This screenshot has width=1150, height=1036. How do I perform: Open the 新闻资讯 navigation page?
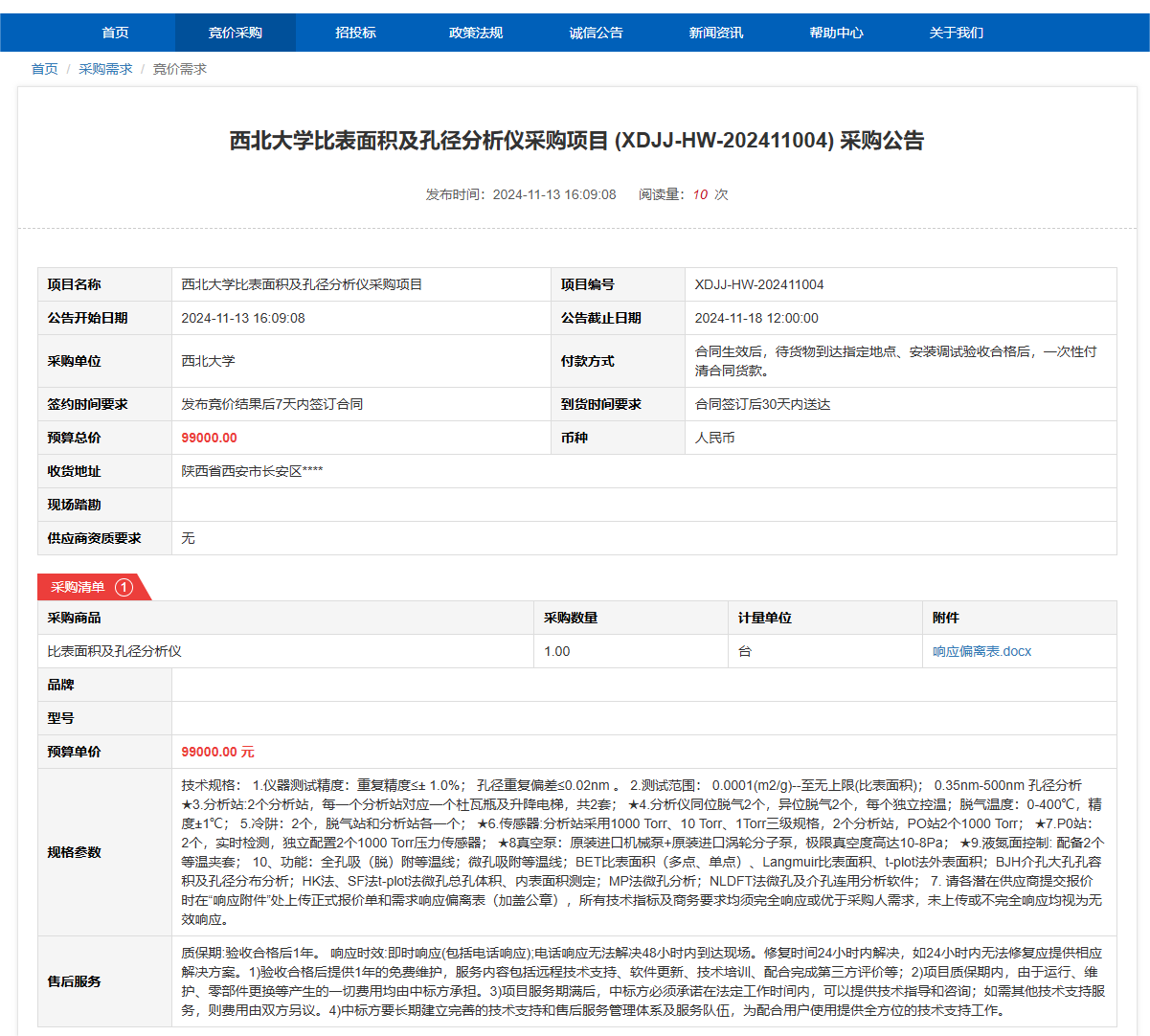click(716, 33)
